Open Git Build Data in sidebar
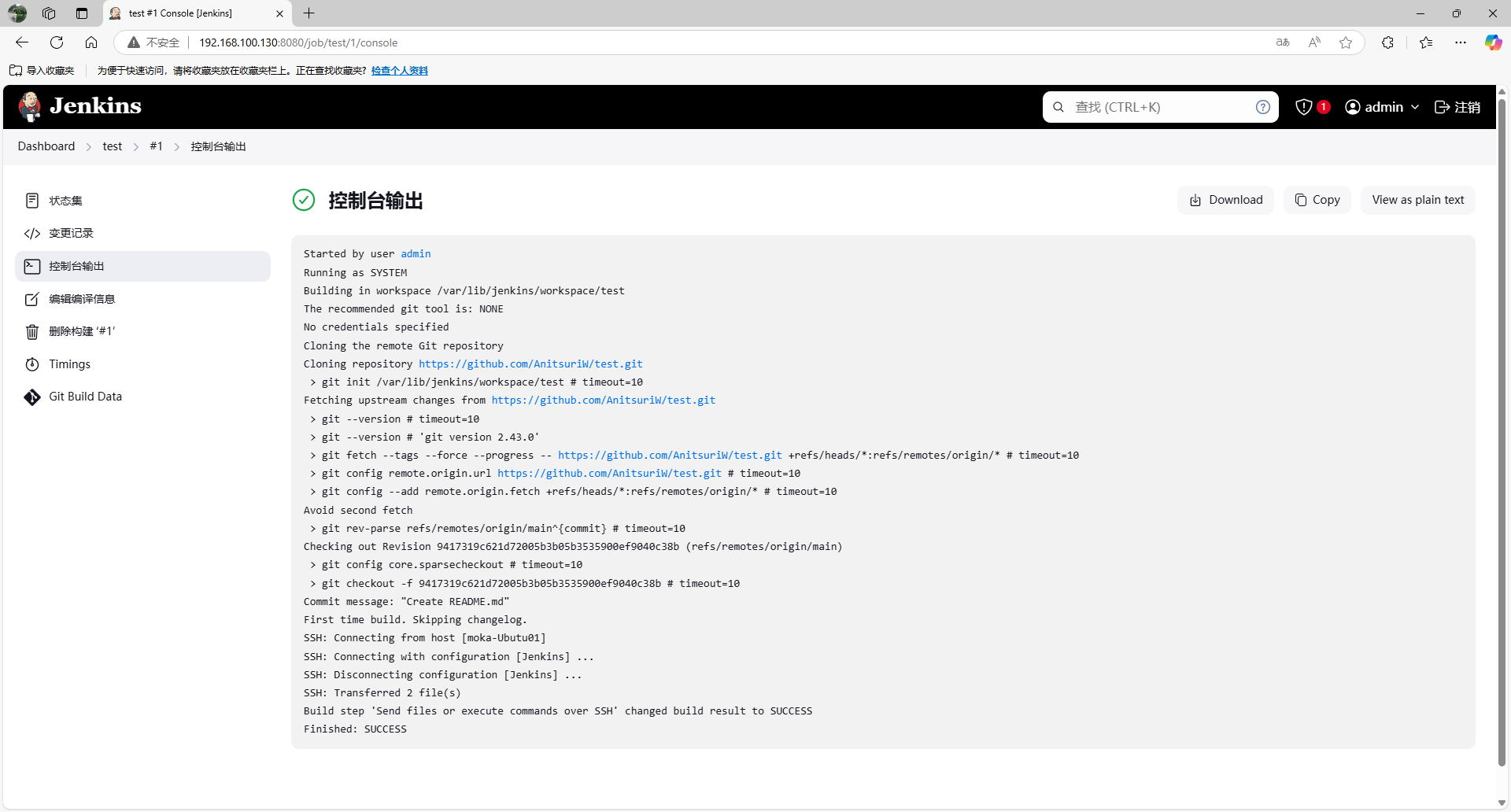Image resolution: width=1511 pixels, height=812 pixels. point(85,397)
